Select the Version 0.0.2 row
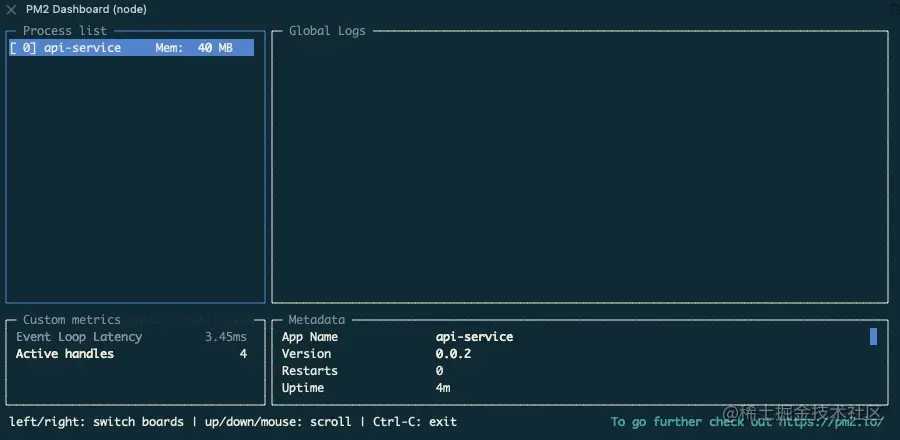The width and height of the screenshot is (900, 440). (376, 354)
